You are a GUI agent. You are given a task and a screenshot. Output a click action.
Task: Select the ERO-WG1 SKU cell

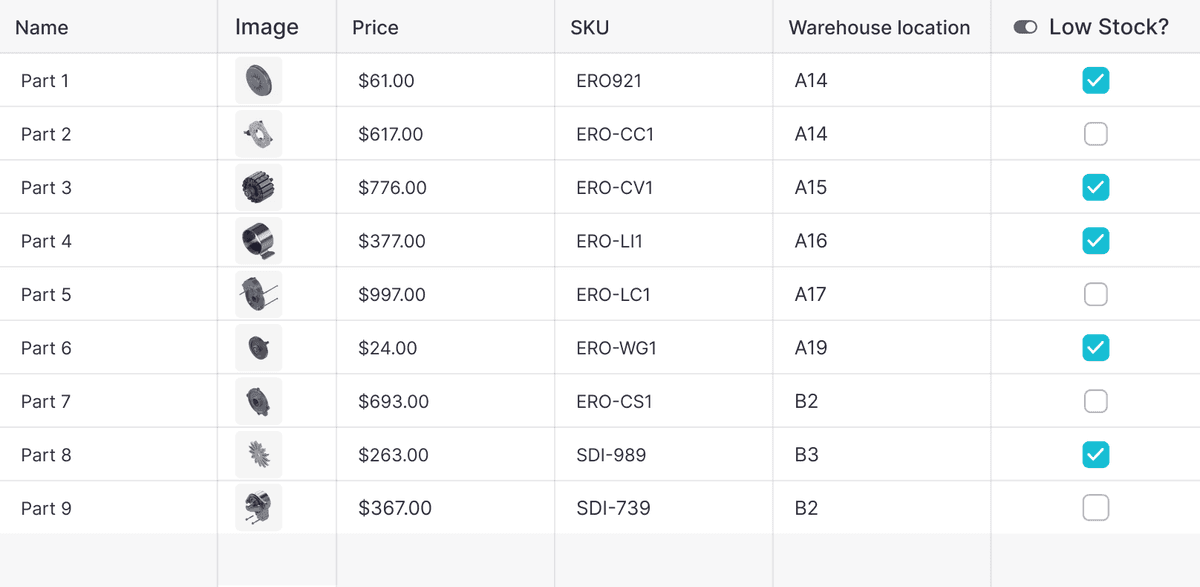[616, 348]
